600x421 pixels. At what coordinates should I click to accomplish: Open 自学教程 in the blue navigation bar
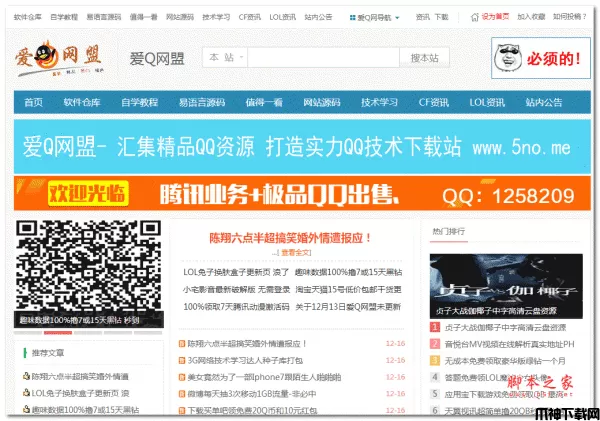click(139, 102)
